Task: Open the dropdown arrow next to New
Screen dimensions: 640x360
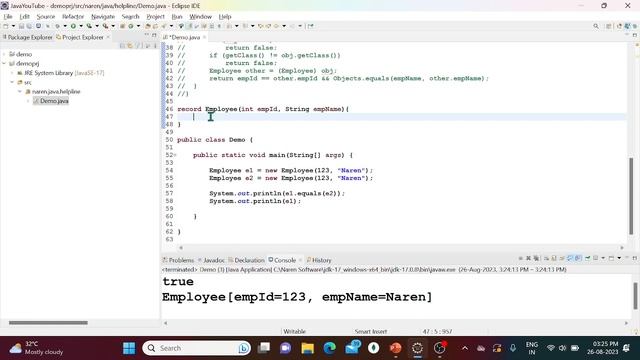Action: pos(13,26)
